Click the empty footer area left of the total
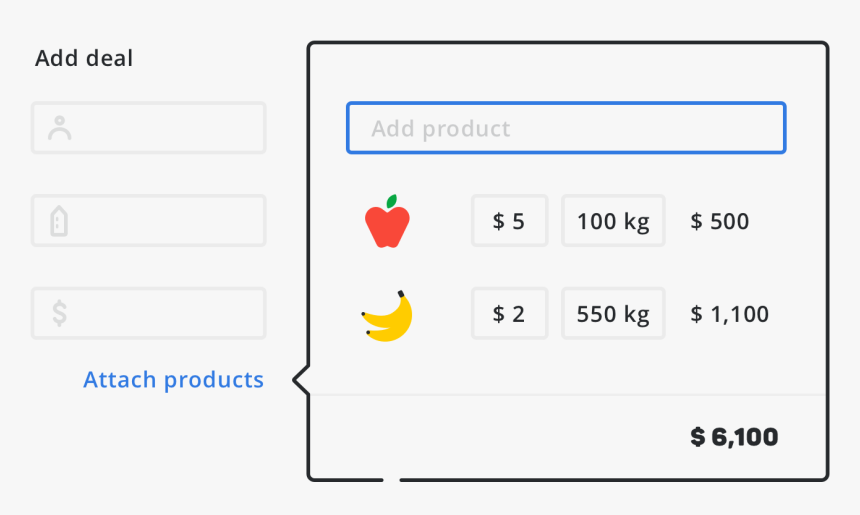The image size is (860, 515). tap(494, 437)
